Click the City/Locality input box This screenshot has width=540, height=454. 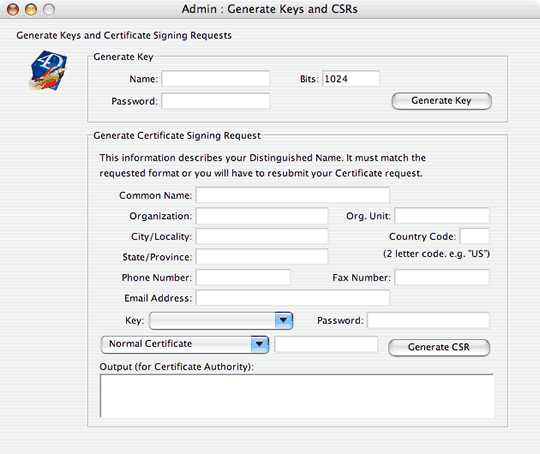click(x=262, y=237)
